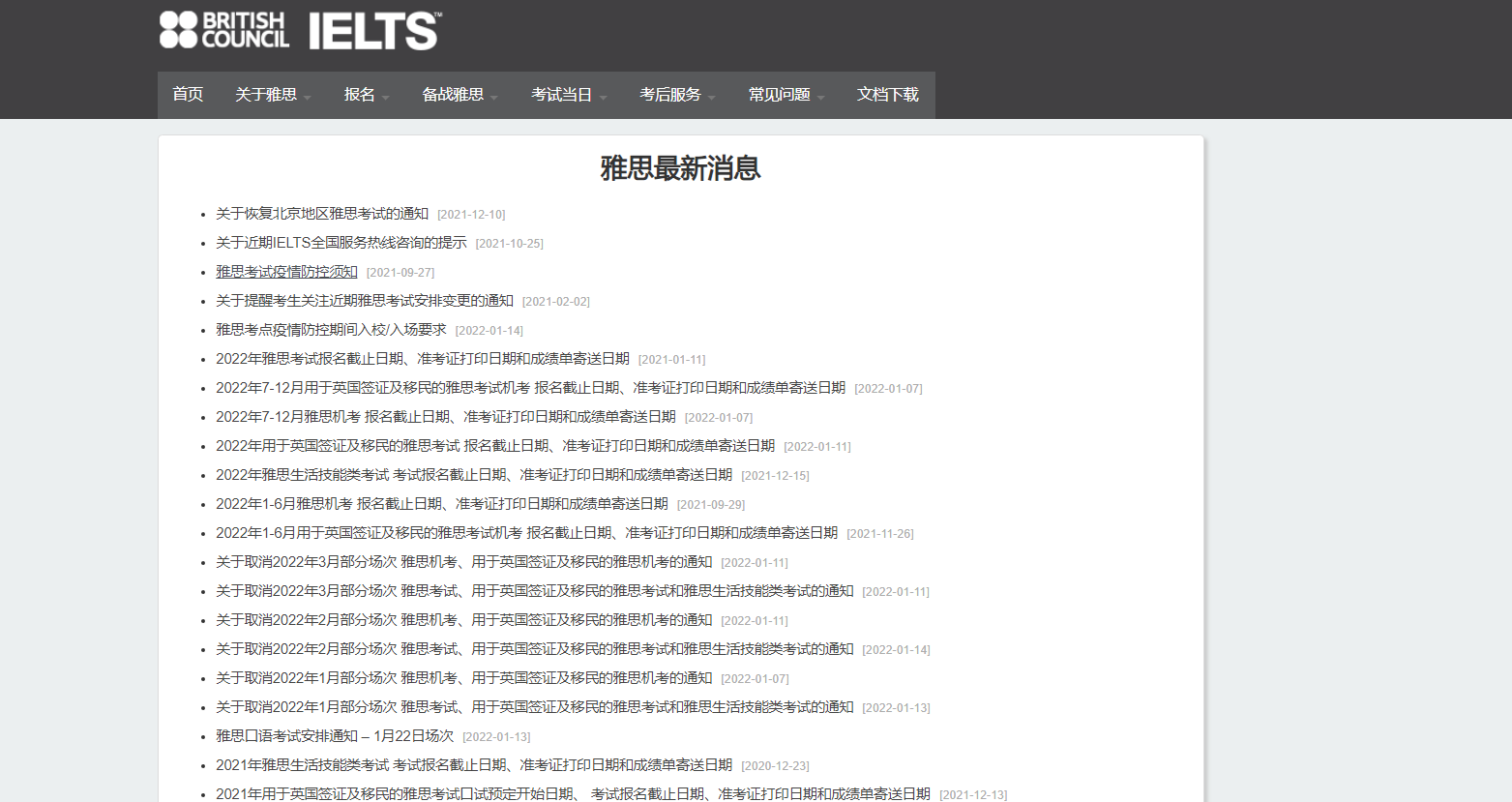Open 2021年雅思生活技能类考试 dates link

pyautogui.click(x=473, y=765)
